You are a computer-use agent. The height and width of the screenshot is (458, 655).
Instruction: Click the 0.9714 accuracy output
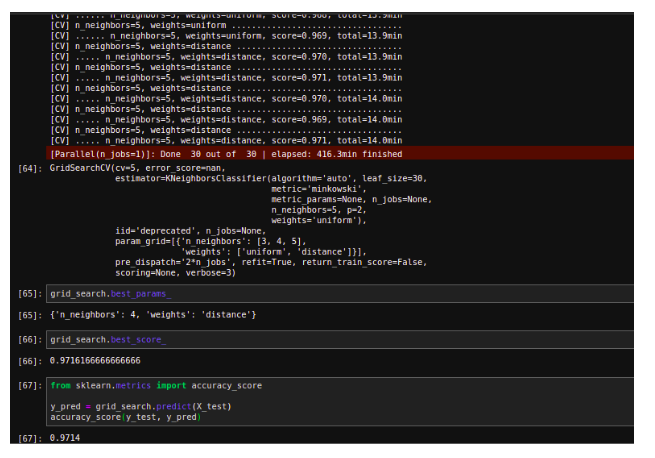[65, 438]
